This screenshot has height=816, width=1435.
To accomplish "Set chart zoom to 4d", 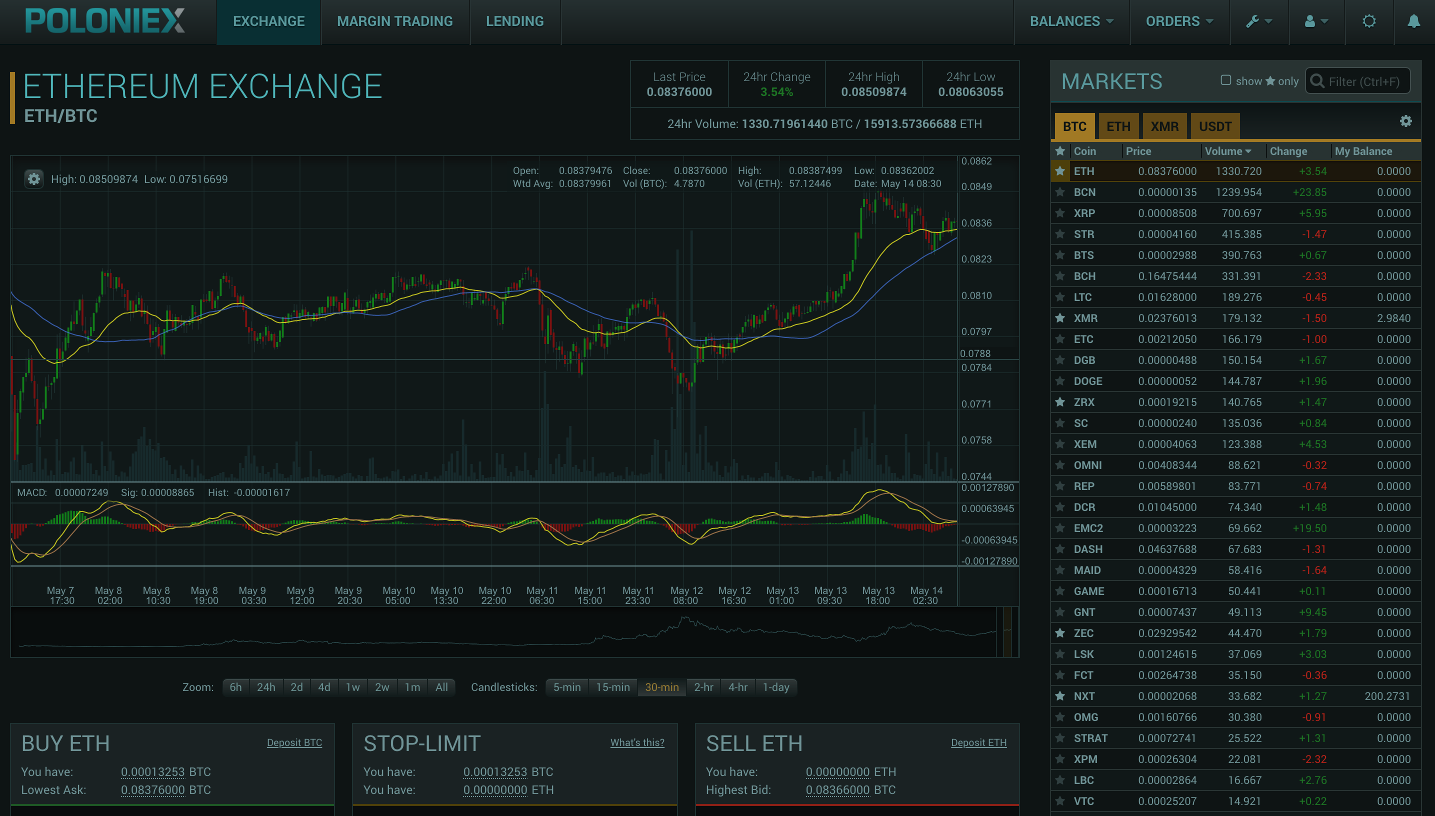I will tap(324, 687).
